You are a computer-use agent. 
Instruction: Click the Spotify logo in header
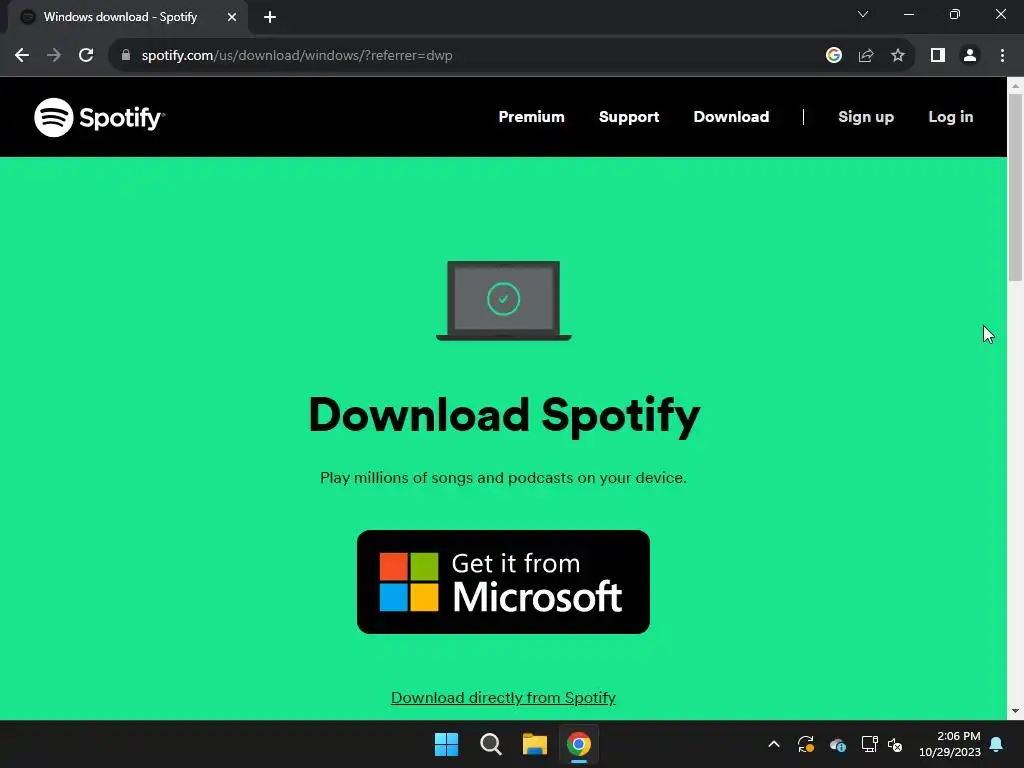[x=99, y=118]
